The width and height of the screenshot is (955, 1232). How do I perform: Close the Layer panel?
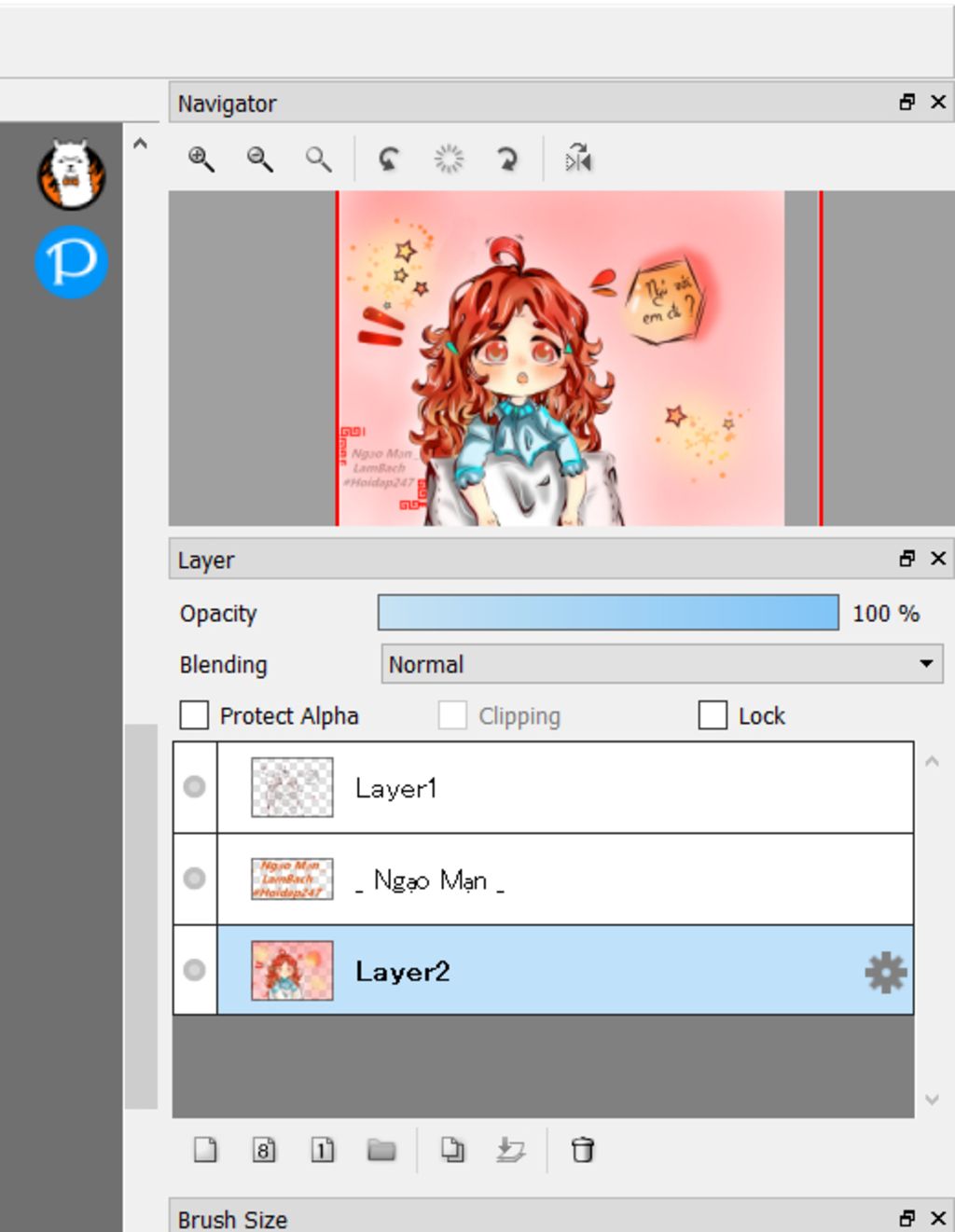point(938,558)
